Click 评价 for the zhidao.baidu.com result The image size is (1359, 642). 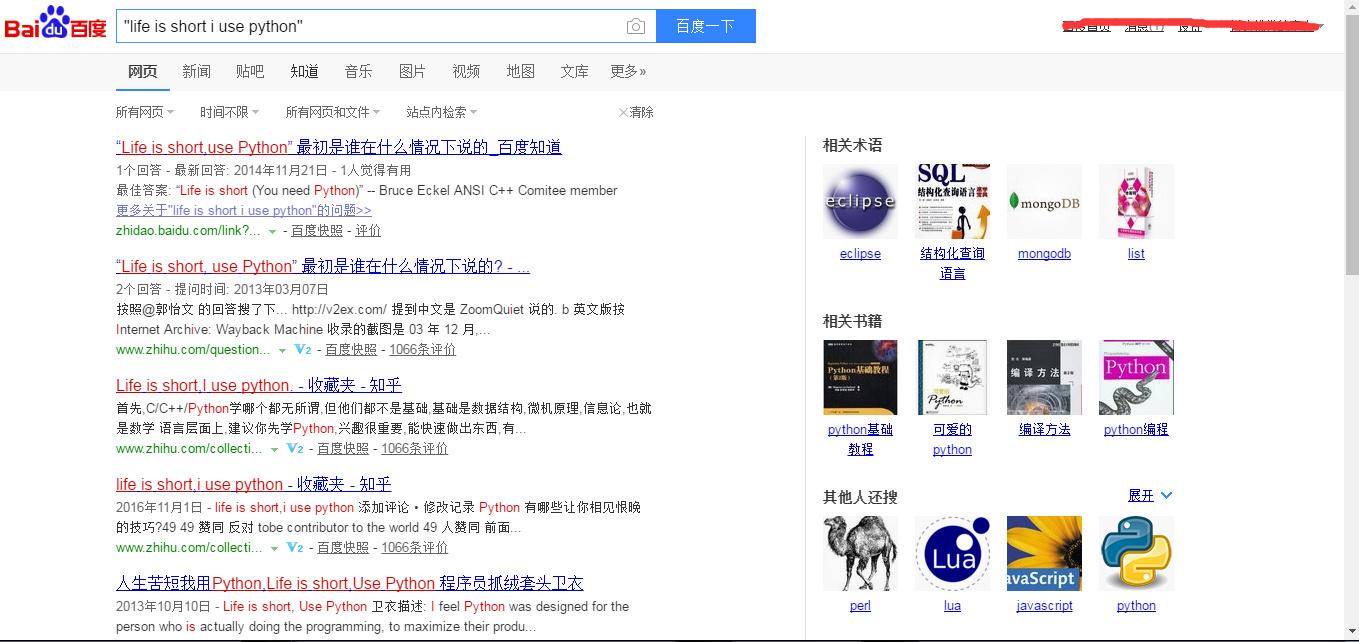point(368,230)
